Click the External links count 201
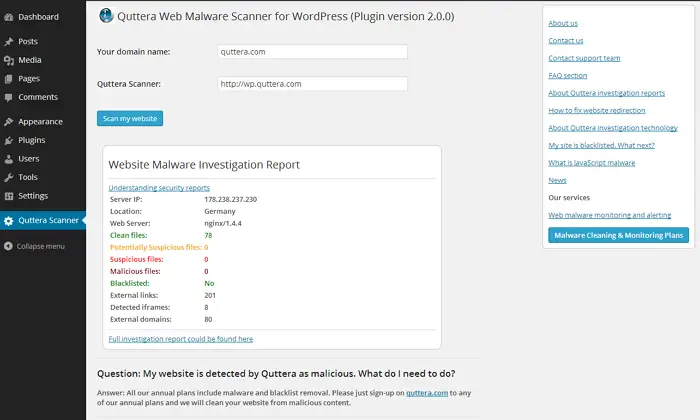The image size is (700, 420). coord(210,295)
